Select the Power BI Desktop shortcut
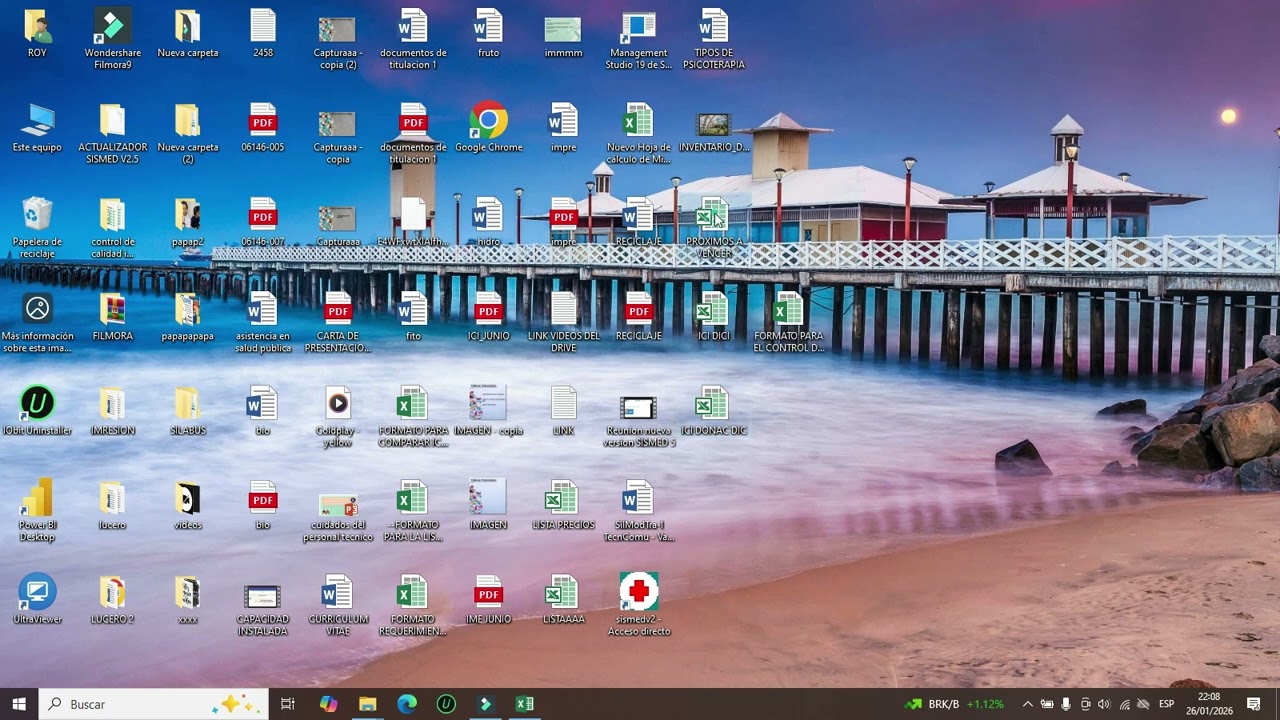Viewport: 1280px width, 720px height. (37, 511)
